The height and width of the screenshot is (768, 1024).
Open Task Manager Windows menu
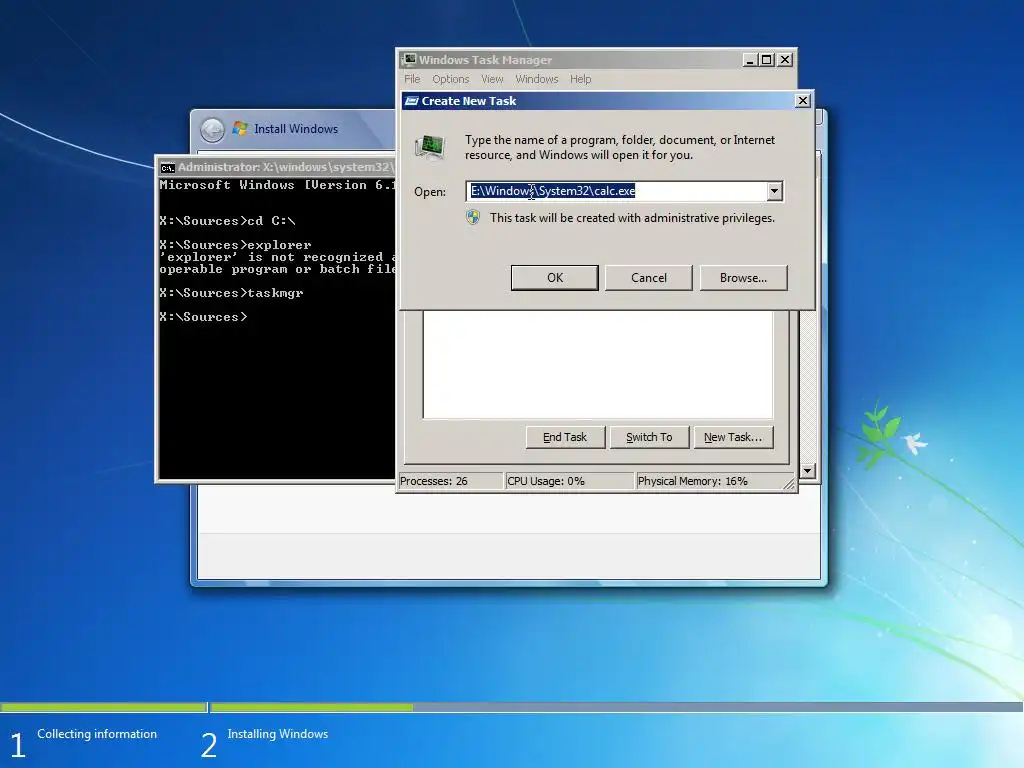537,79
